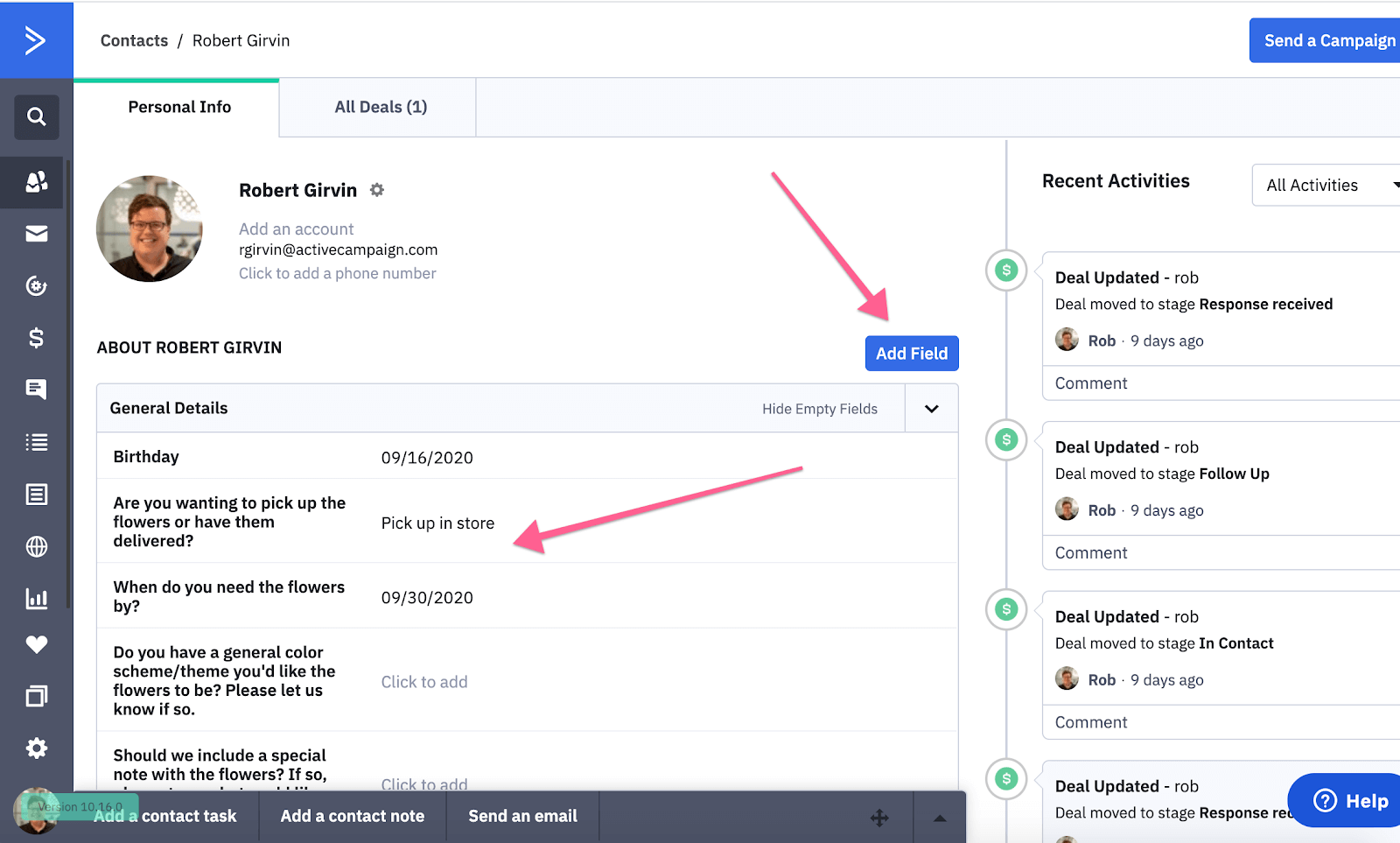Open Site tracking via the globe icon
Image resolution: width=1400 pixels, height=843 pixels.
click(37, 547)
